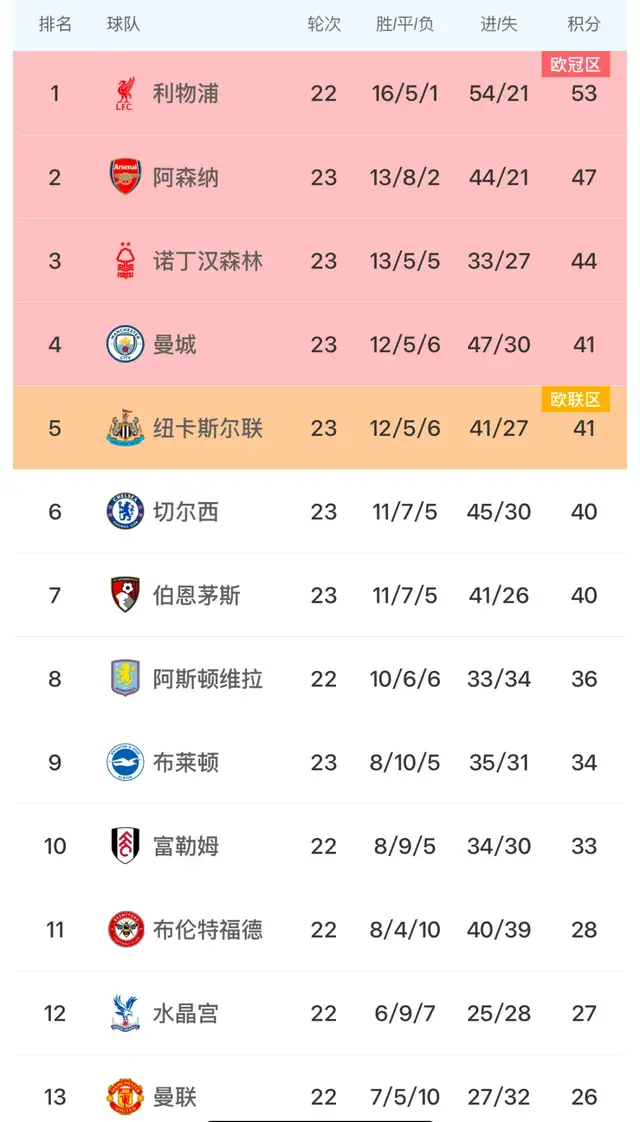Tap the Aston Villa crest

[x=125, y=679]
